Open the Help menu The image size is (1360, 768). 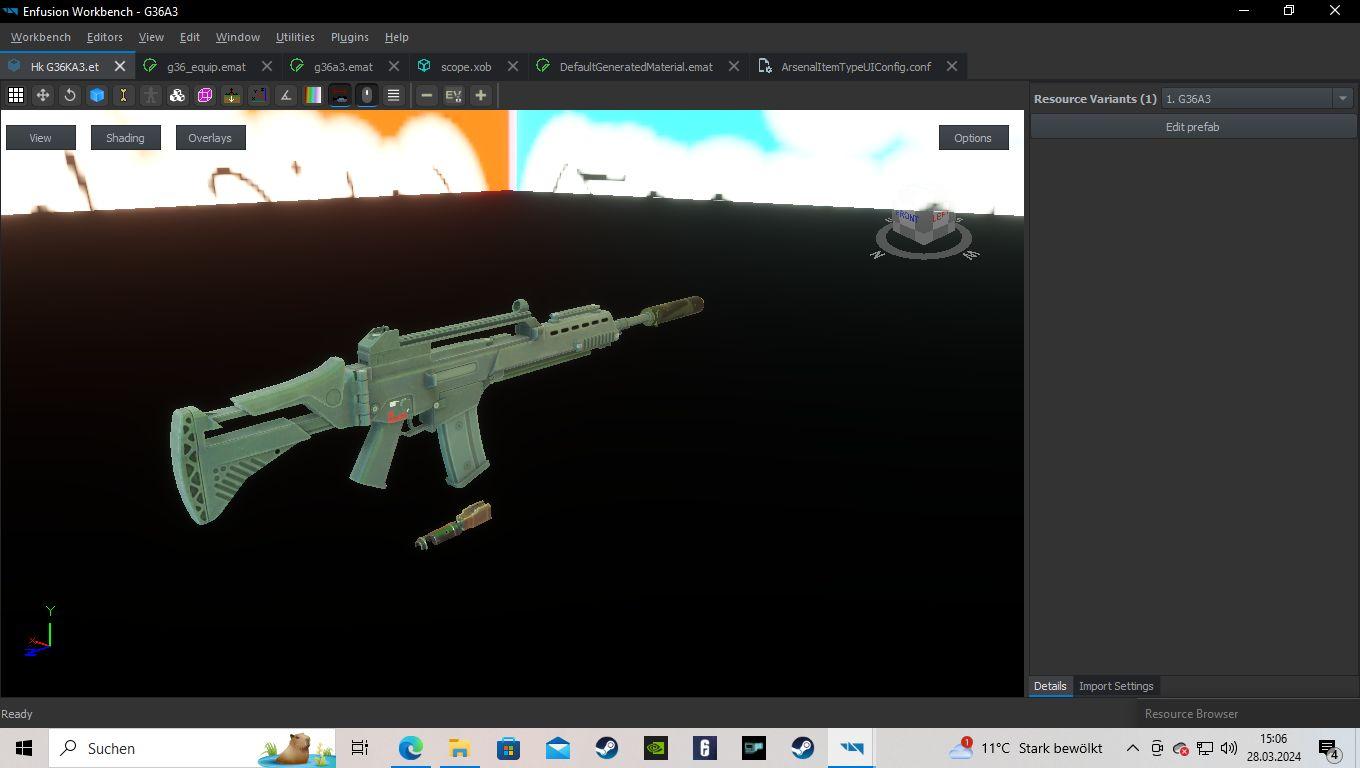click(397, 37)
